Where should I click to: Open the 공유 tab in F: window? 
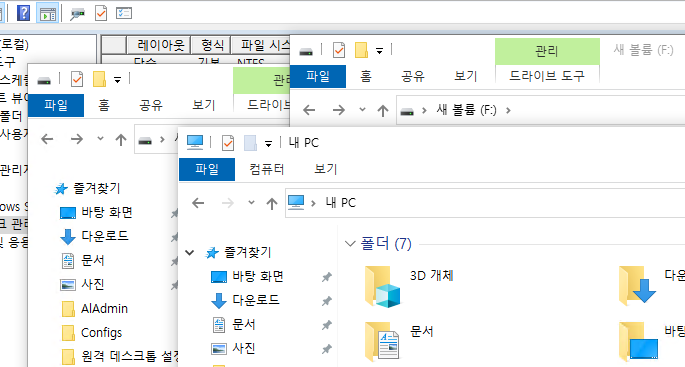click(413, 76)
